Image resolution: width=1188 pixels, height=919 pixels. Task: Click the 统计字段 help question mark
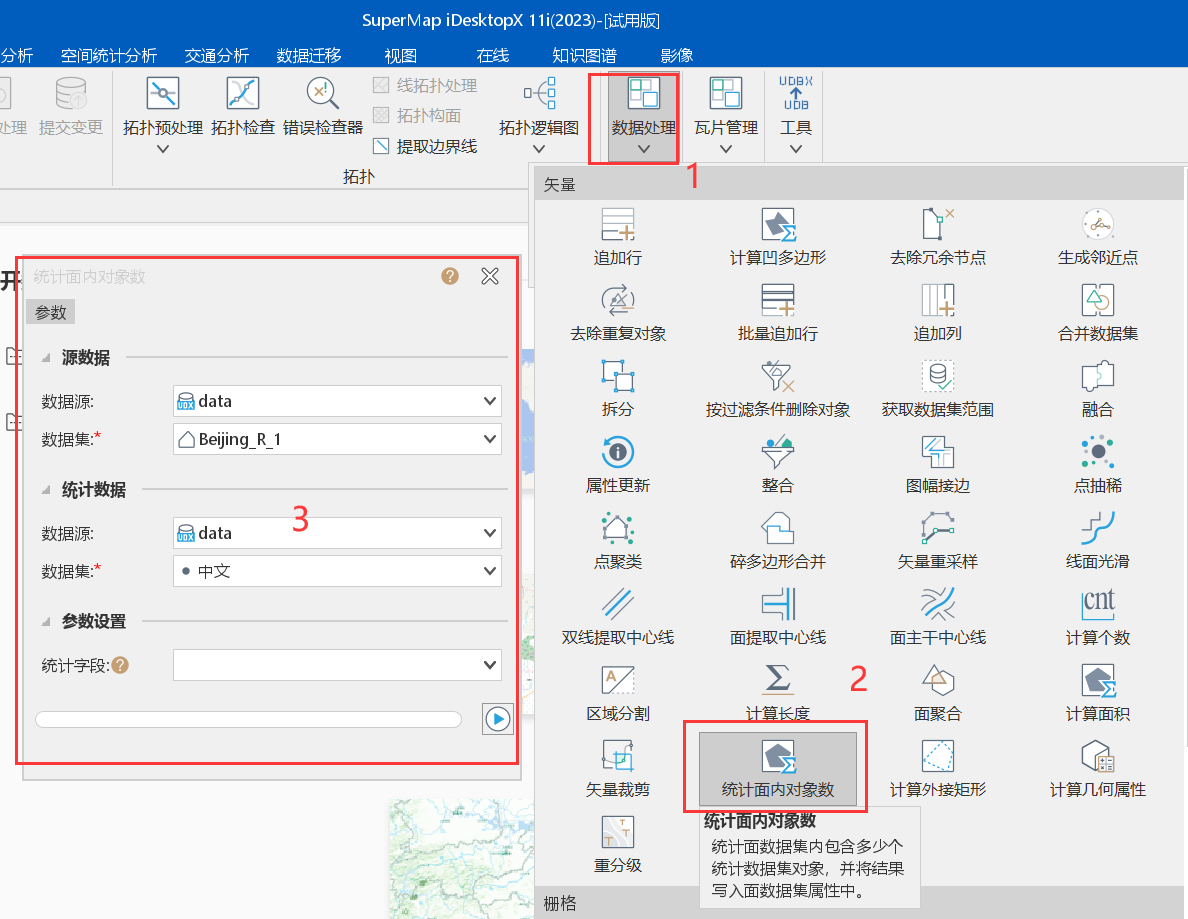(x=120, y=665)
